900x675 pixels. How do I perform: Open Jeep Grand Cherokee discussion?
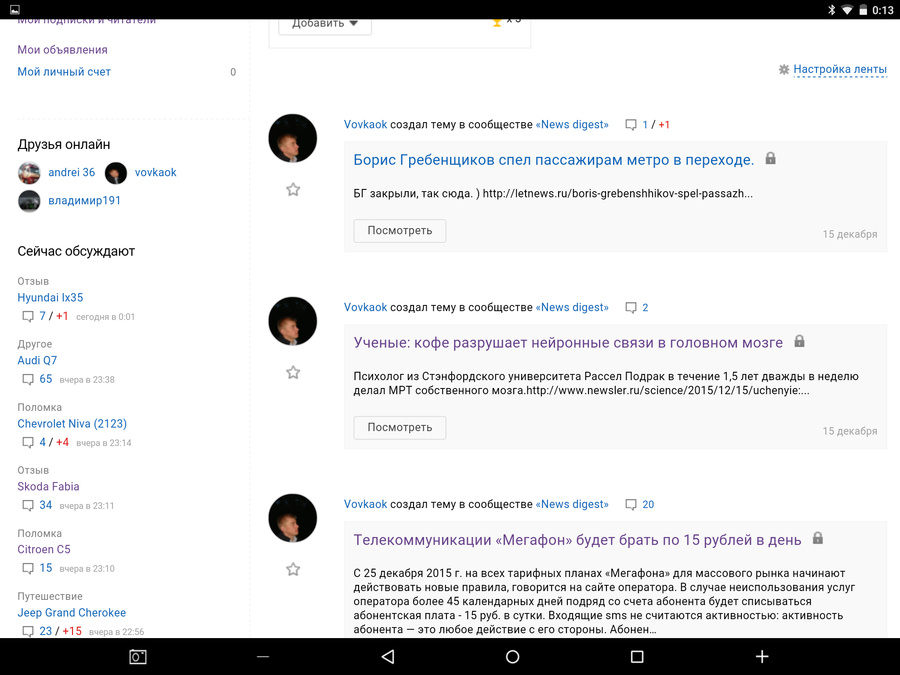tap(72, 613)
